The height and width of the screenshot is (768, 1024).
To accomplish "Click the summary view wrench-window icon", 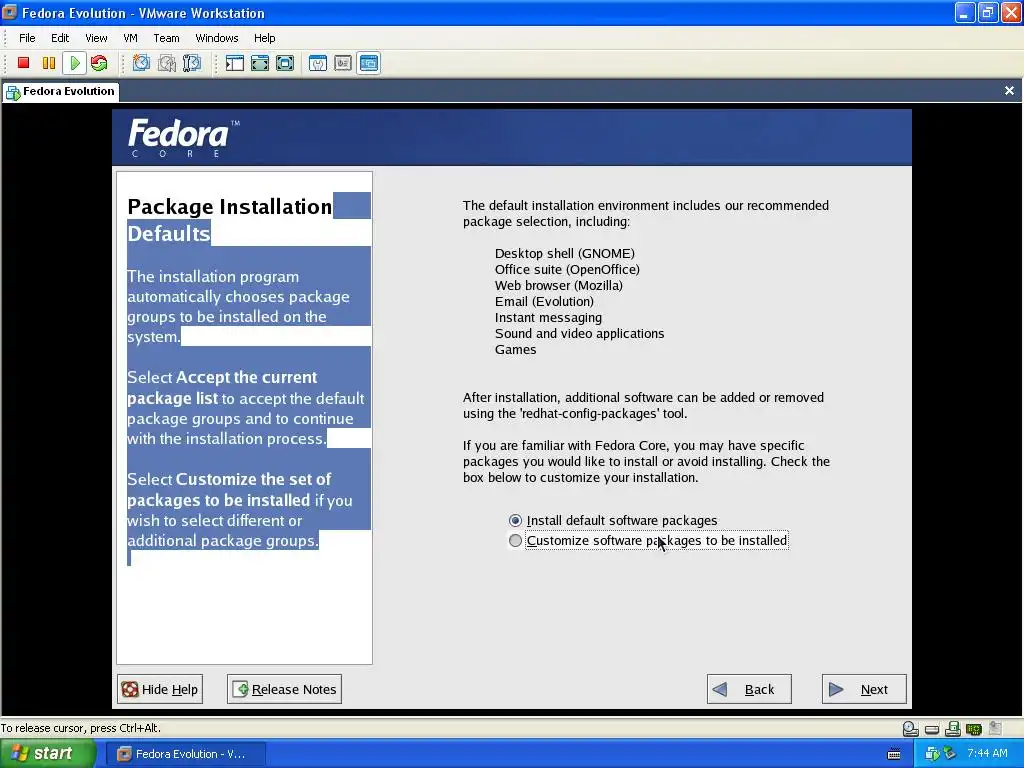I will pos(318,63).
